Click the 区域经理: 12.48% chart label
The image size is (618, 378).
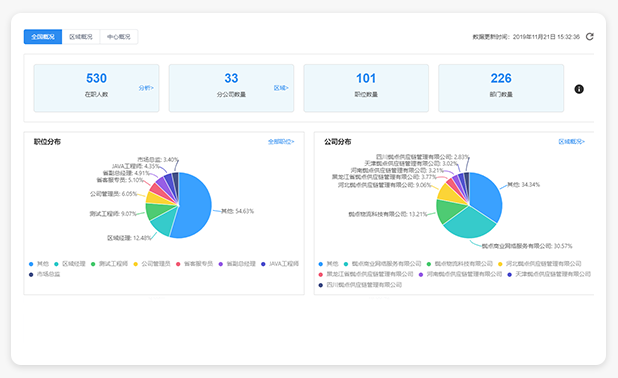coord(129,238)
